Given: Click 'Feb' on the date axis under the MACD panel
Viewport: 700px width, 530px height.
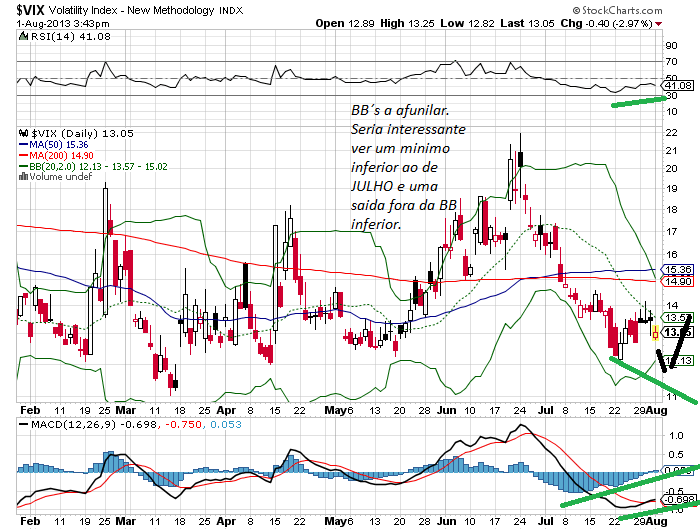Looking at the screenshot, I should 30,521.
